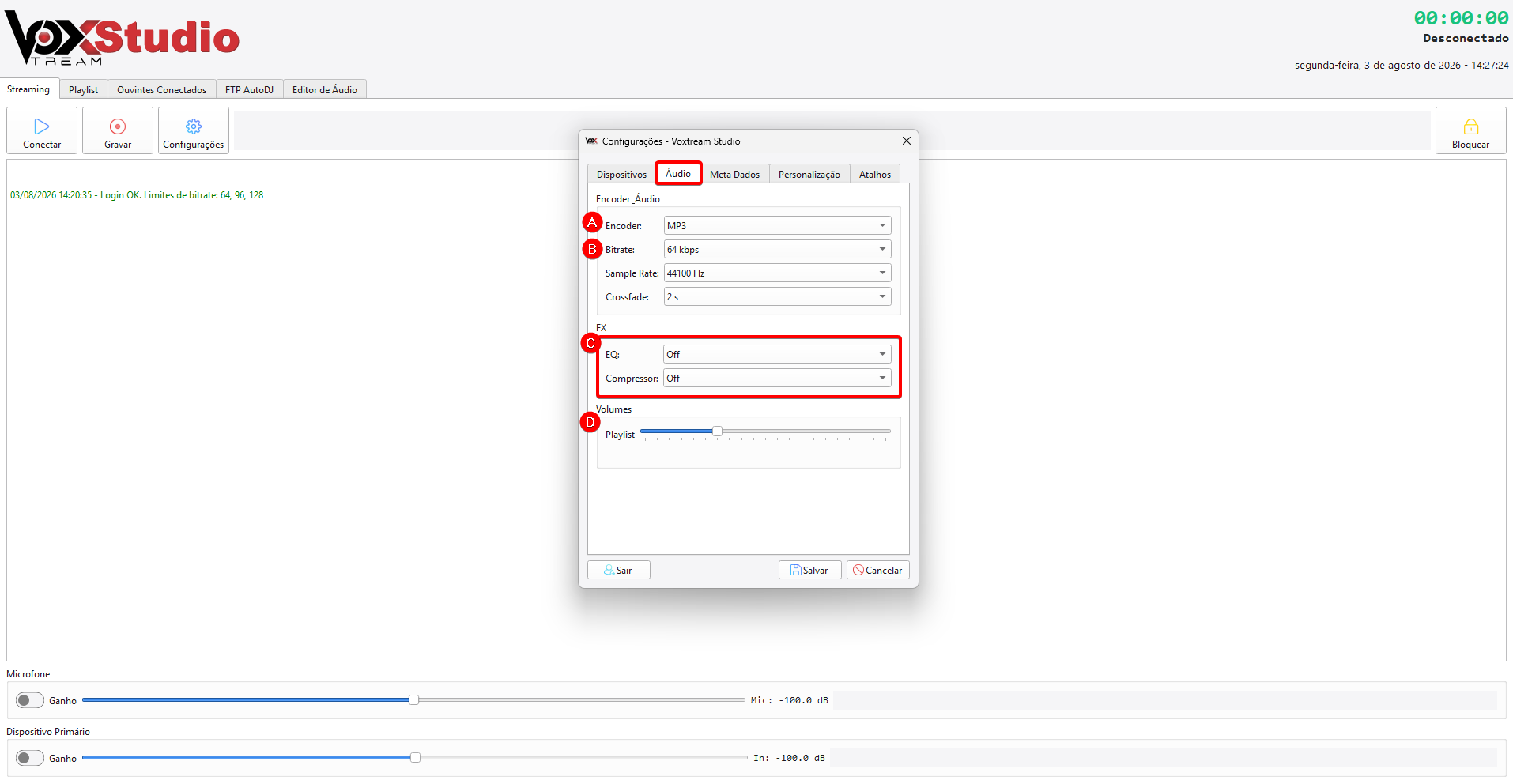
Task: Click the primary device level meter bar
Action: click(x=1164, y=758)
